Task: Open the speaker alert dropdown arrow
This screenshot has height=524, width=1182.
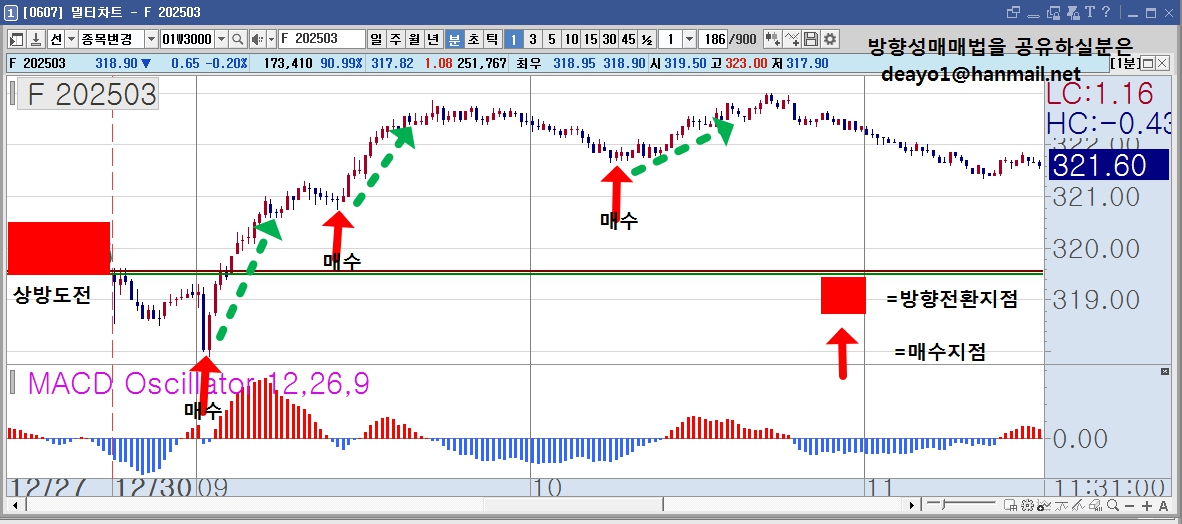Action: pos(271,39)
